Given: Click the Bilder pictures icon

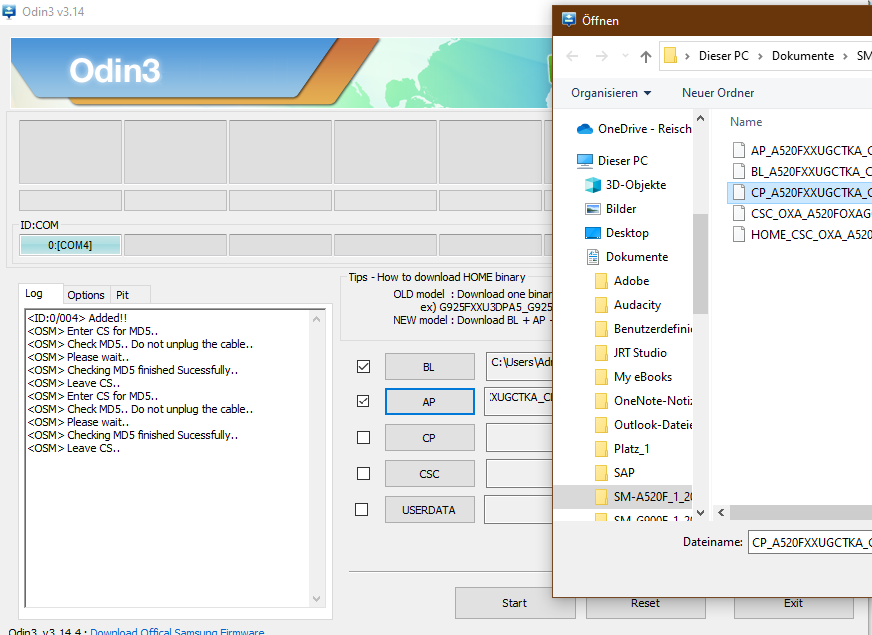Looking at the screenshot, I should (593, 209).
